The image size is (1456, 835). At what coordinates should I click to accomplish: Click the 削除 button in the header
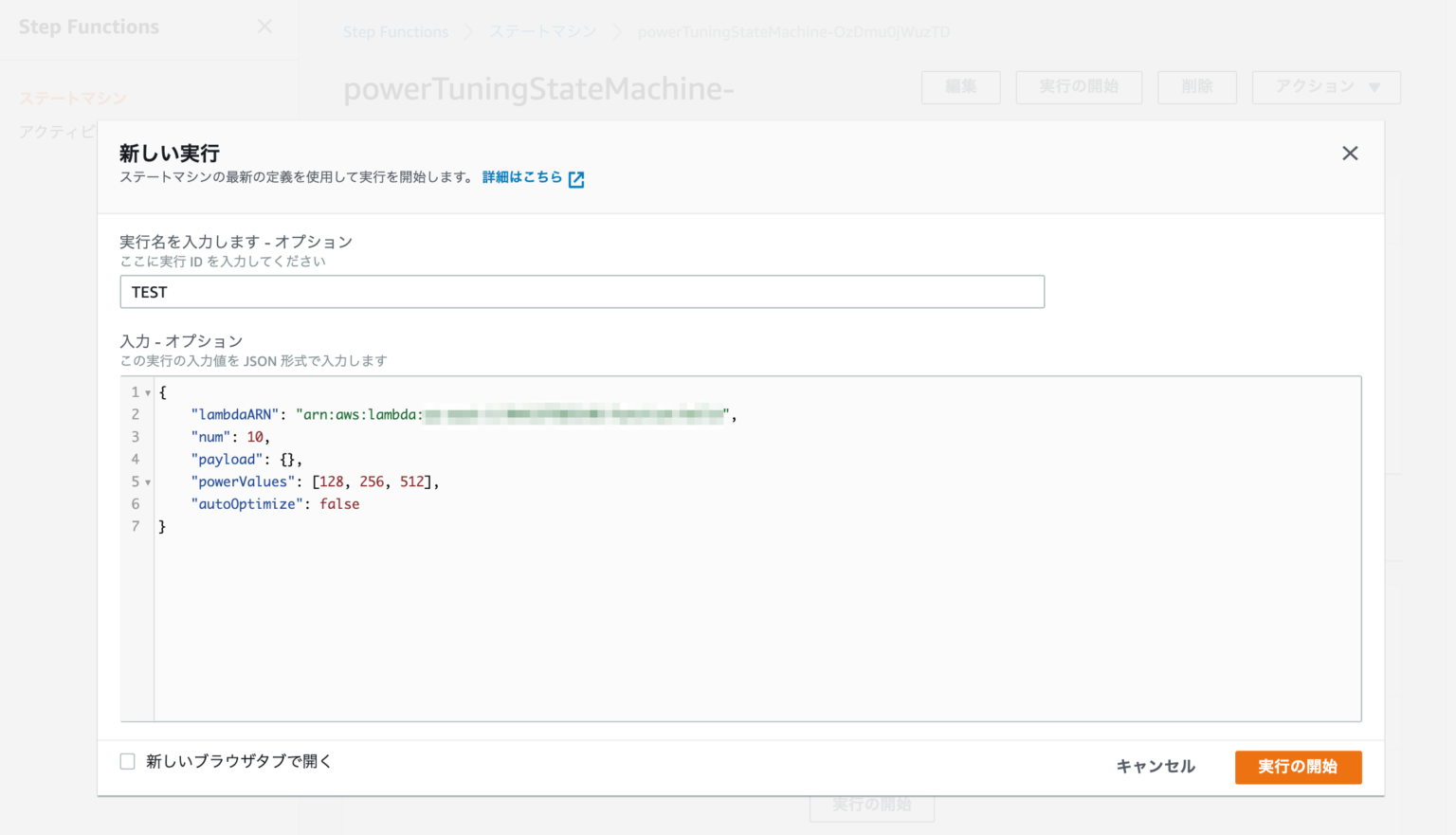pos(1196,86)
